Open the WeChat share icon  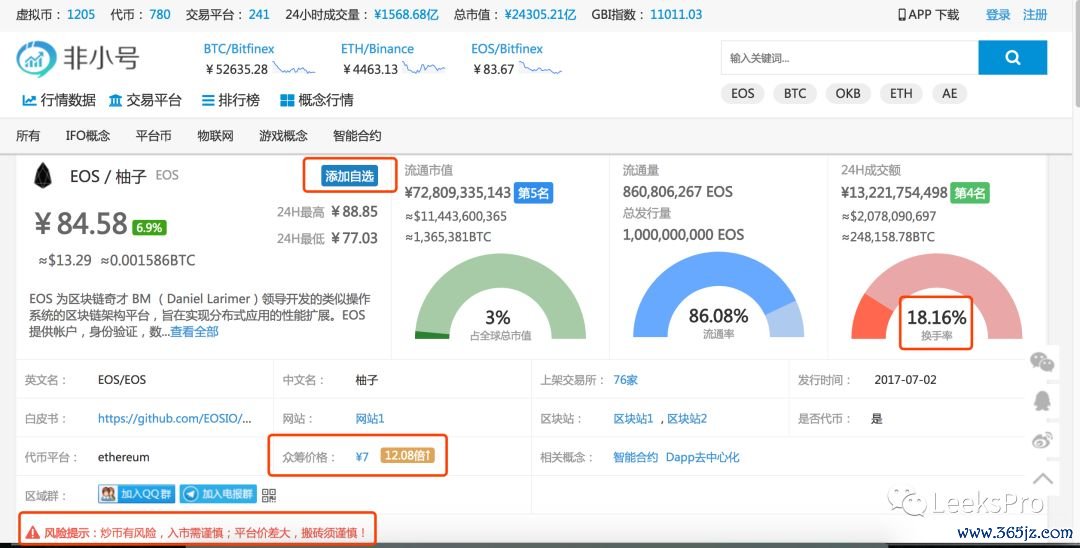tap(1041, 361)
